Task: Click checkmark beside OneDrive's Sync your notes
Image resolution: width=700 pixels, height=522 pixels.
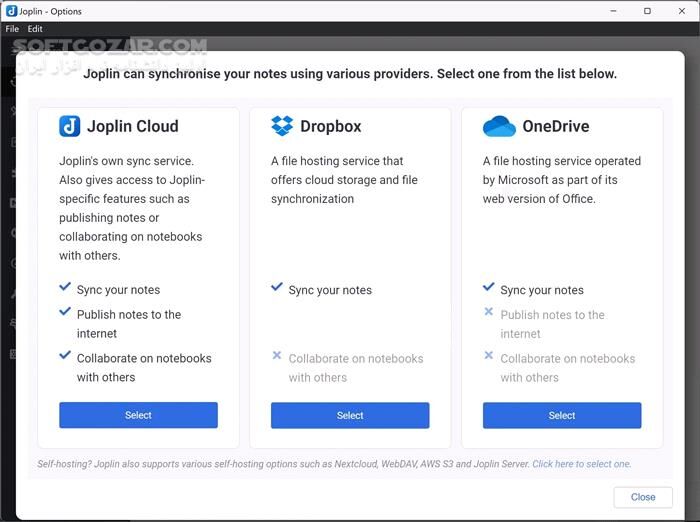Action: (x=489, y=288)
